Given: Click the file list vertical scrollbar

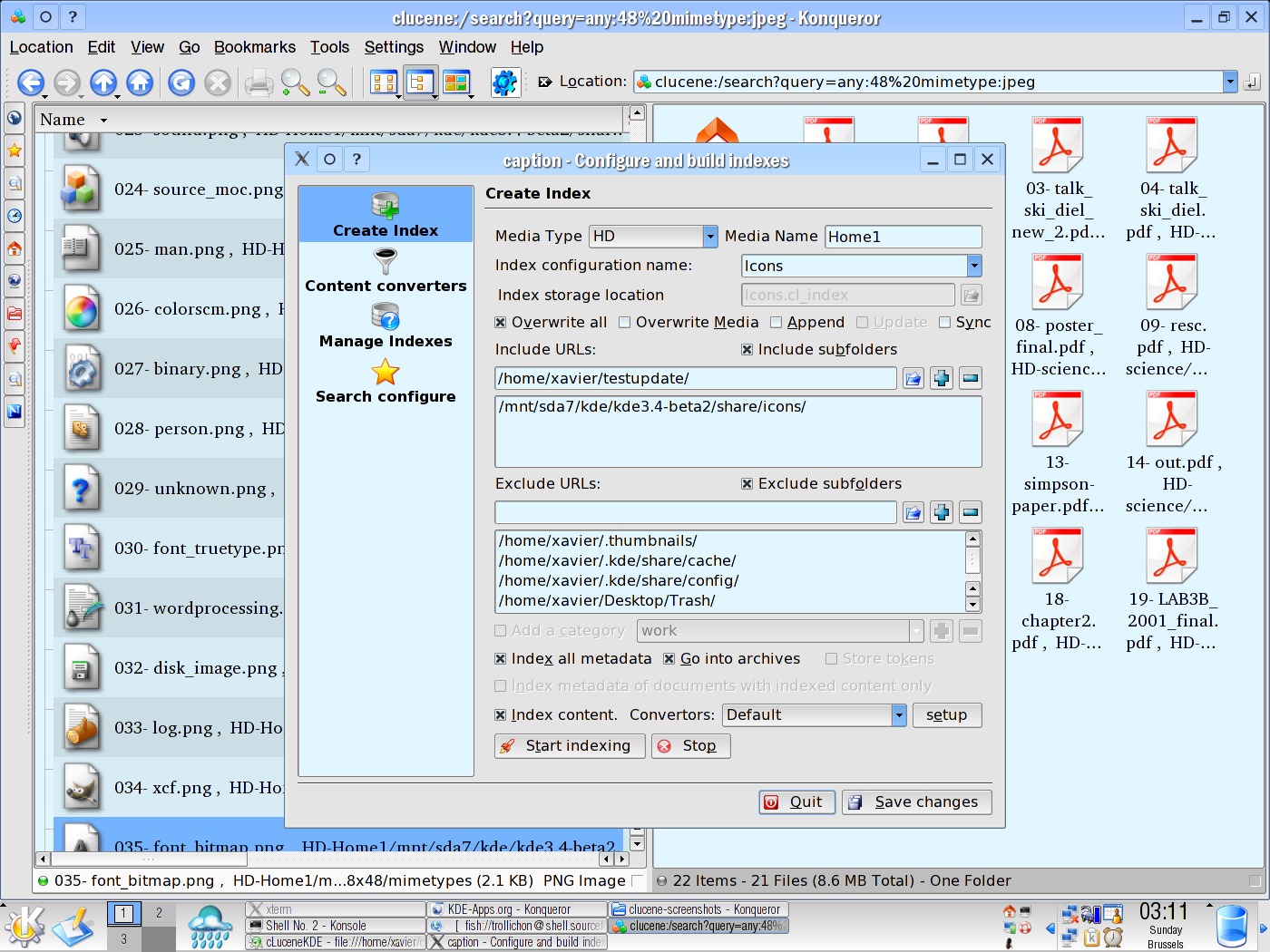Looking at the screenshot, I should coord(637,478).
